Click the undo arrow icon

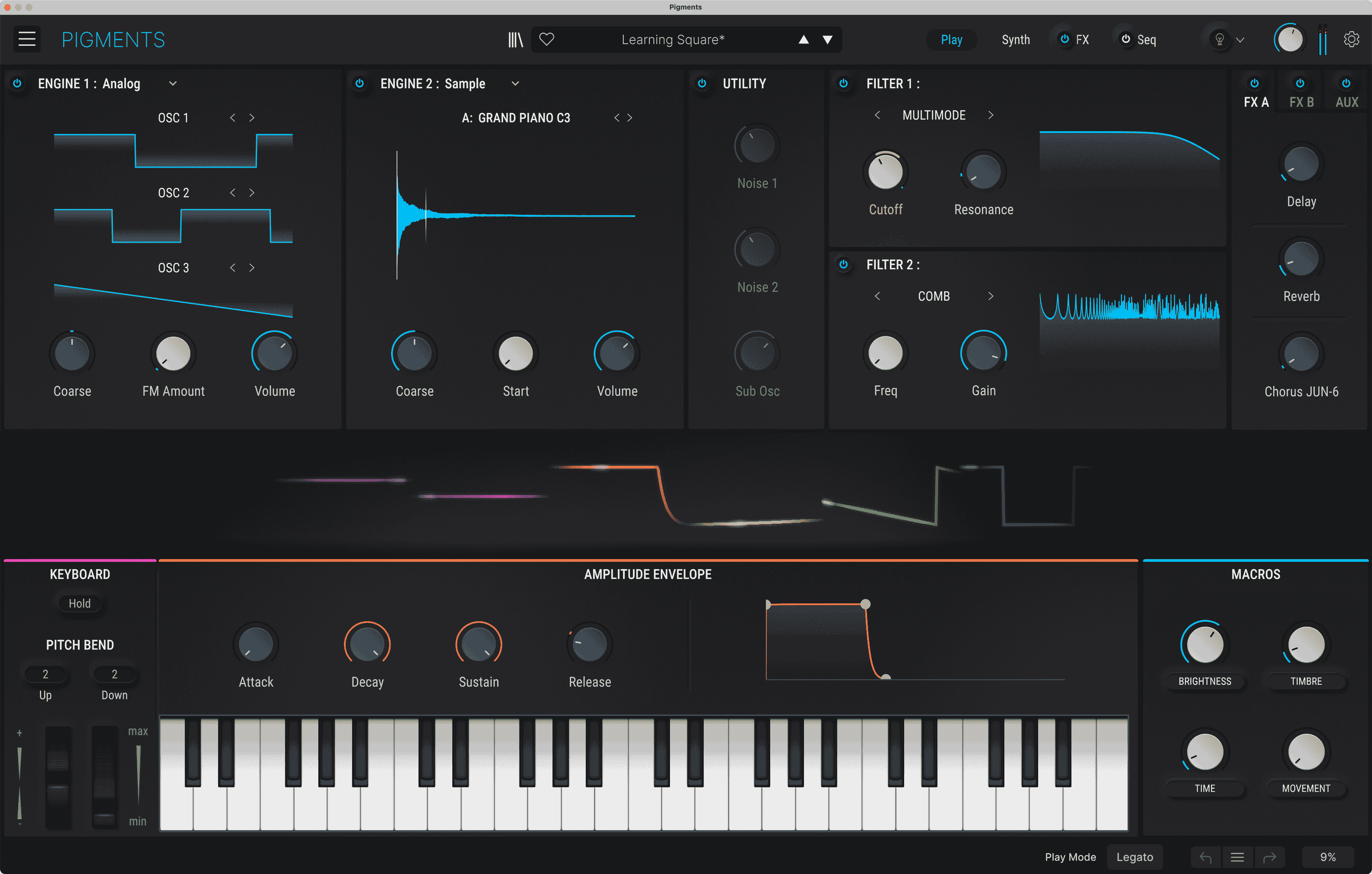click(x=1205, y=856)
